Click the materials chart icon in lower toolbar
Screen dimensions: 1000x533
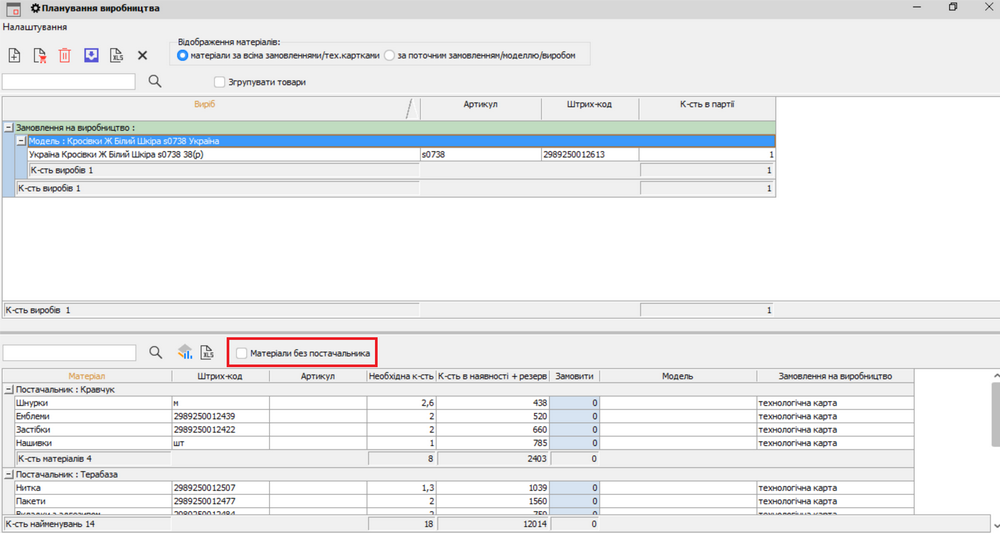point(185,352)
